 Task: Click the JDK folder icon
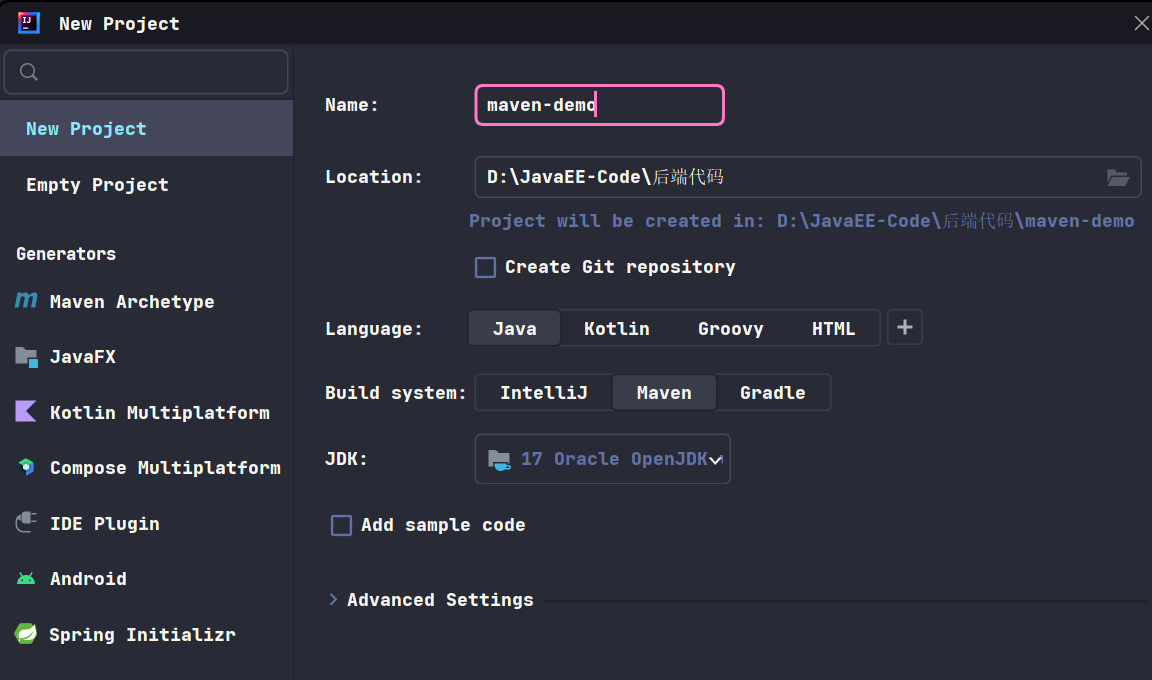pos(499,460)
